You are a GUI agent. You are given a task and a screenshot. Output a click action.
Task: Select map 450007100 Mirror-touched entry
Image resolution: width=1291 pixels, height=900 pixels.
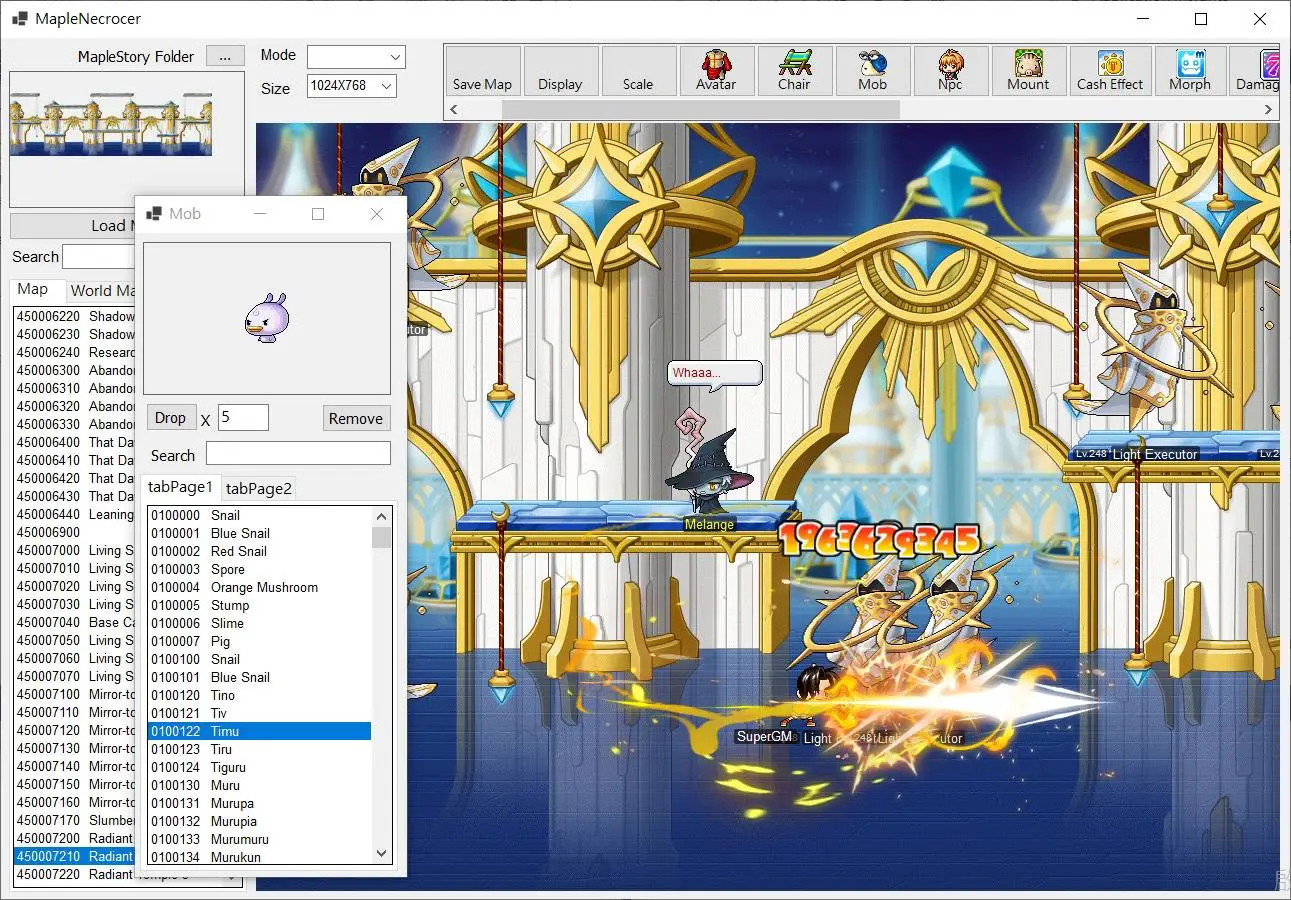pos(75,694)
